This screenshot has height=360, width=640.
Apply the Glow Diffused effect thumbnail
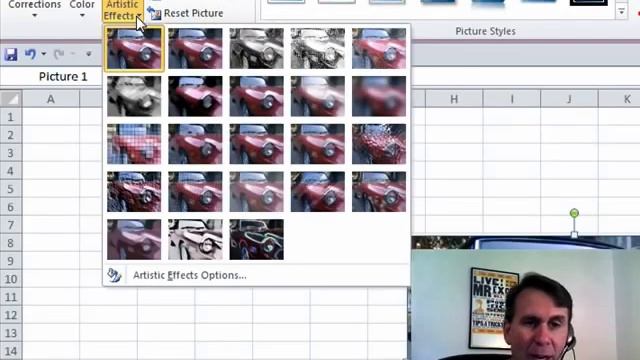tap(318, 96)
